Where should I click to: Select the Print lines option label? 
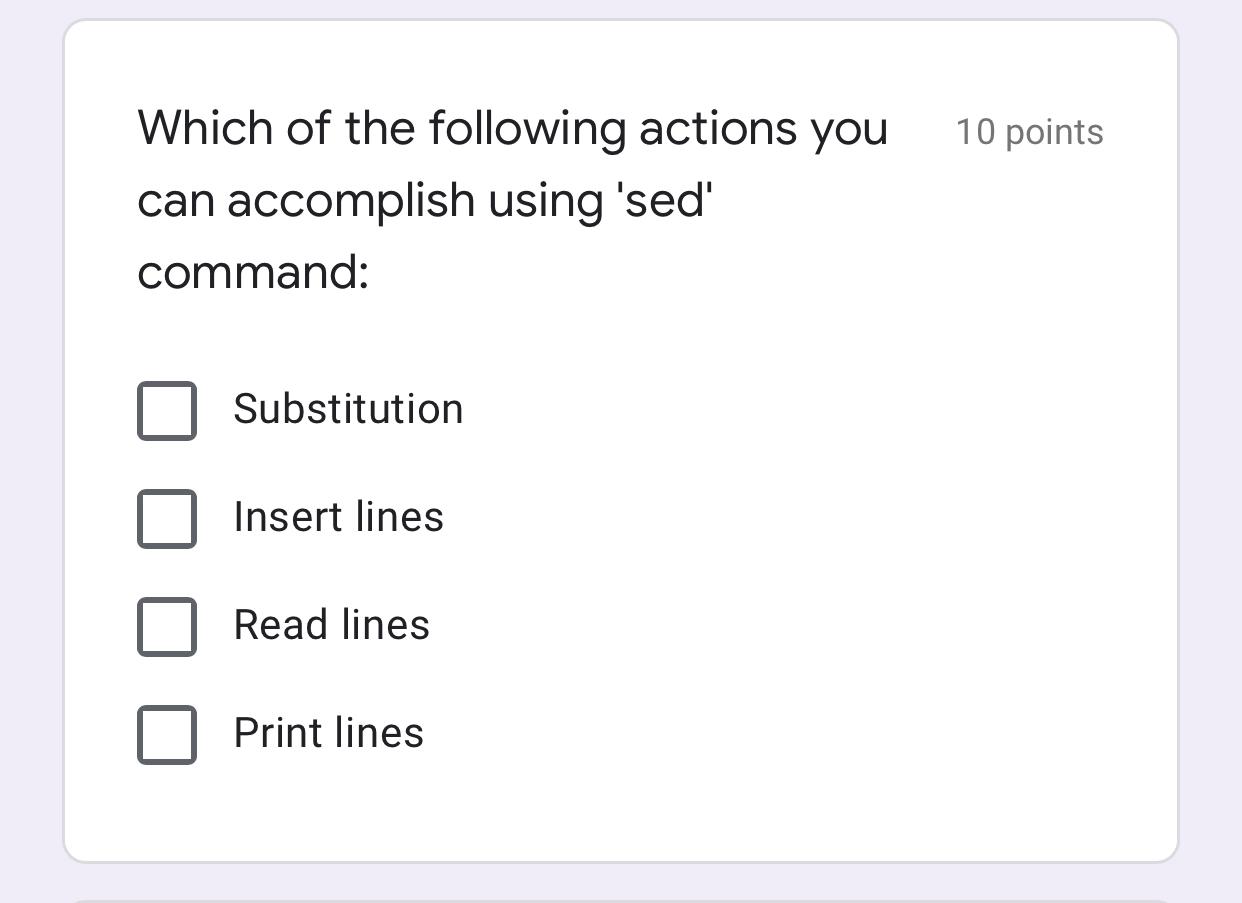pos(330,734)
